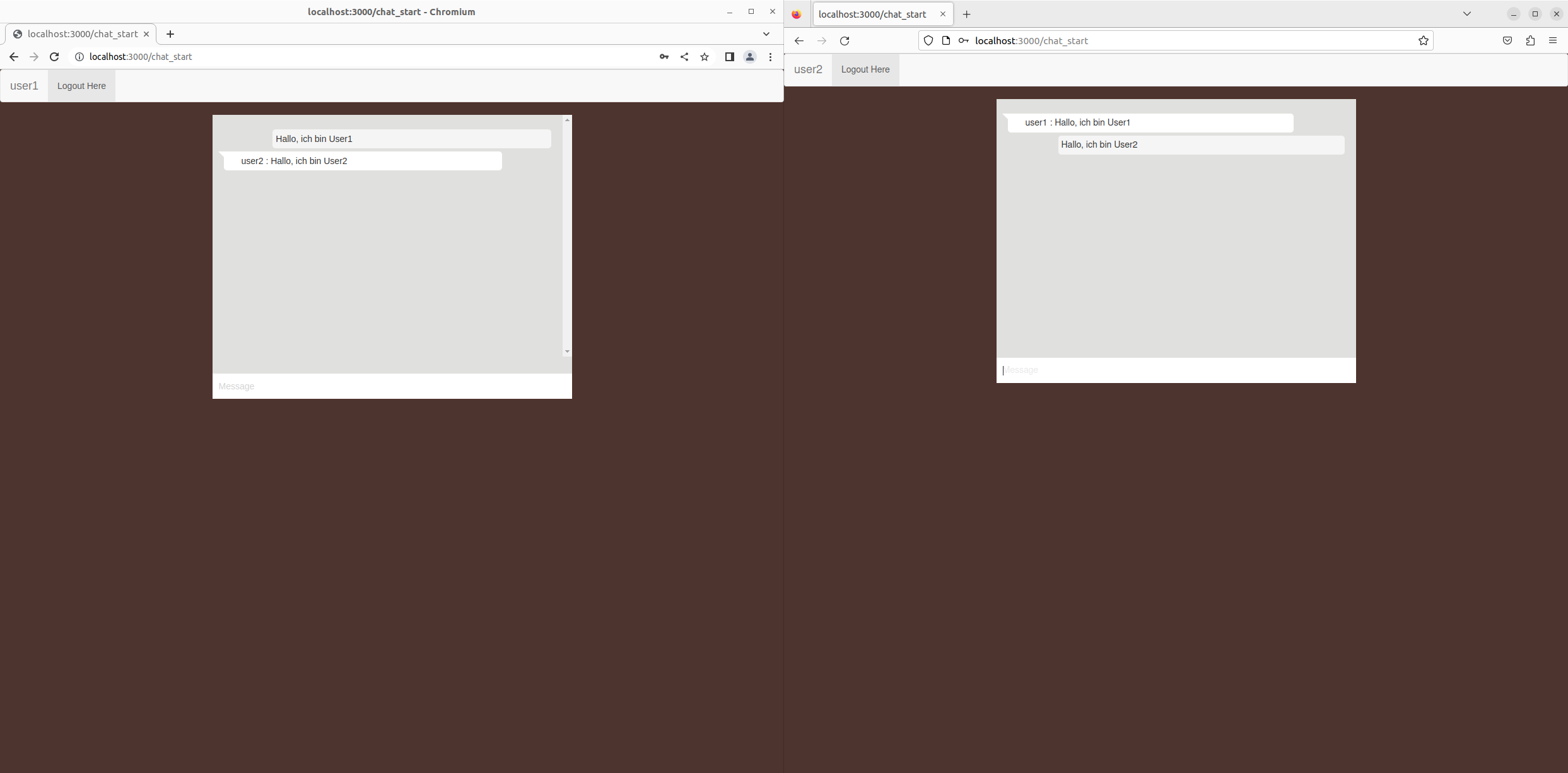Screen dimensions: 1568x773
Task: Bookmark page with Chromium star icon
Action: [x=705, y=57]
